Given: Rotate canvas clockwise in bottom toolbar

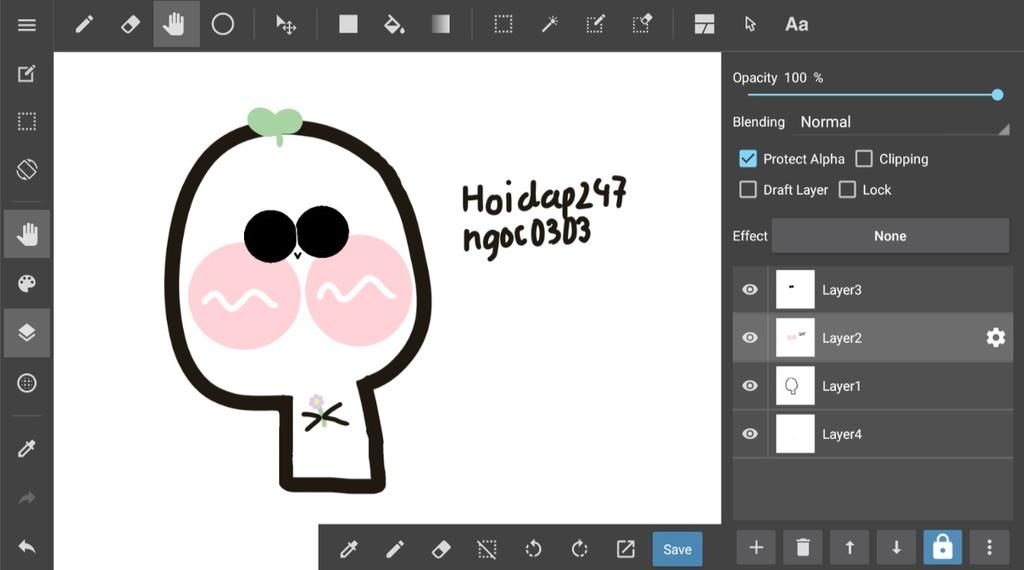Looking at the screenshot, I should tap(579, 549).
